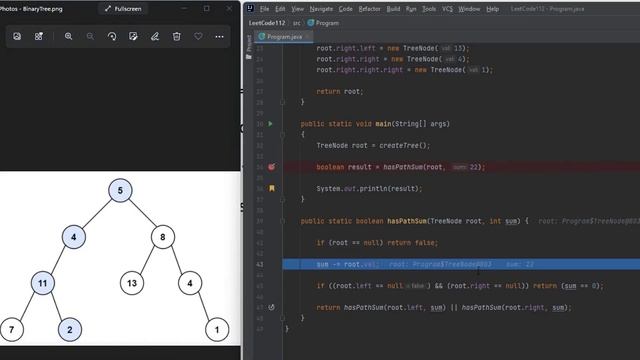
Task: Open the Refactor menu
Action: tap(369, 9)
